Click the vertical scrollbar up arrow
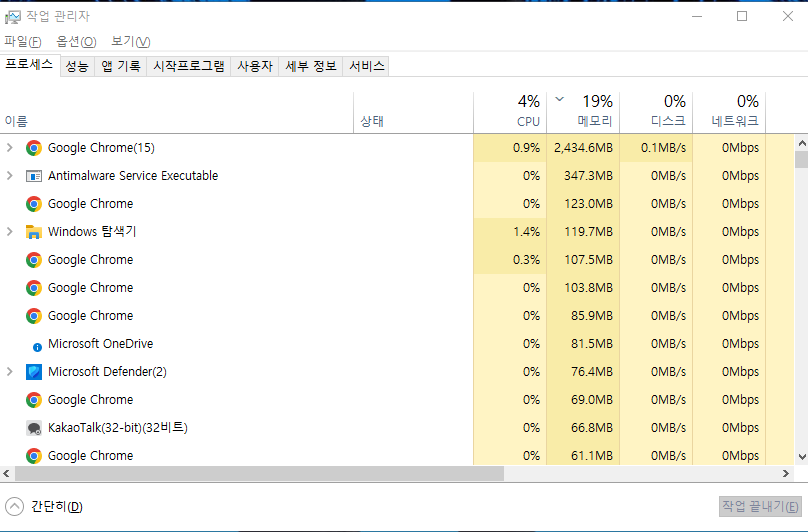 (802, 143)
